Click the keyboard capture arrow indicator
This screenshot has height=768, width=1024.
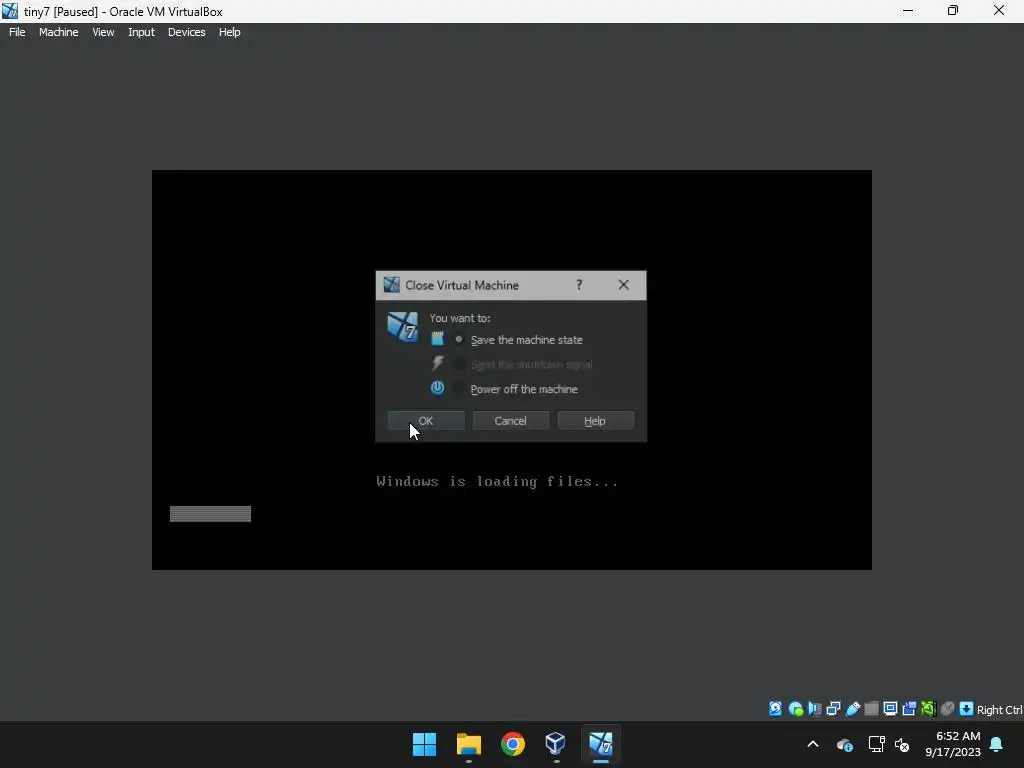pyautogui.click(x=966, y=709)
